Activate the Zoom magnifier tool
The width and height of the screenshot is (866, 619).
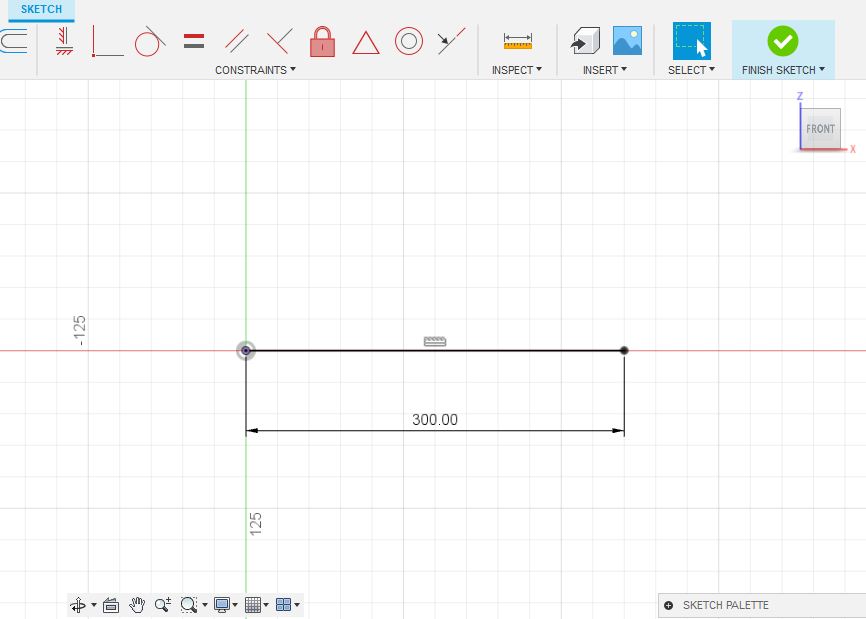point(163,605)
